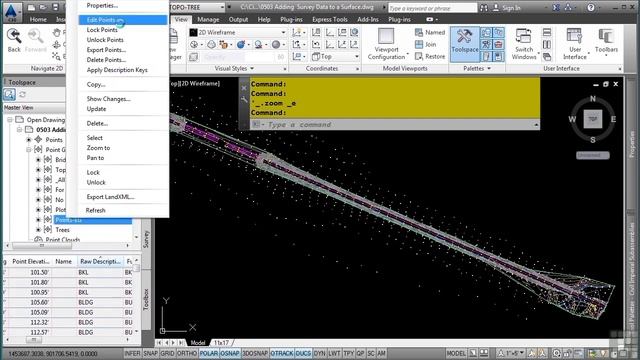Toggle INFER constraints in status bar

coord(132,353)
